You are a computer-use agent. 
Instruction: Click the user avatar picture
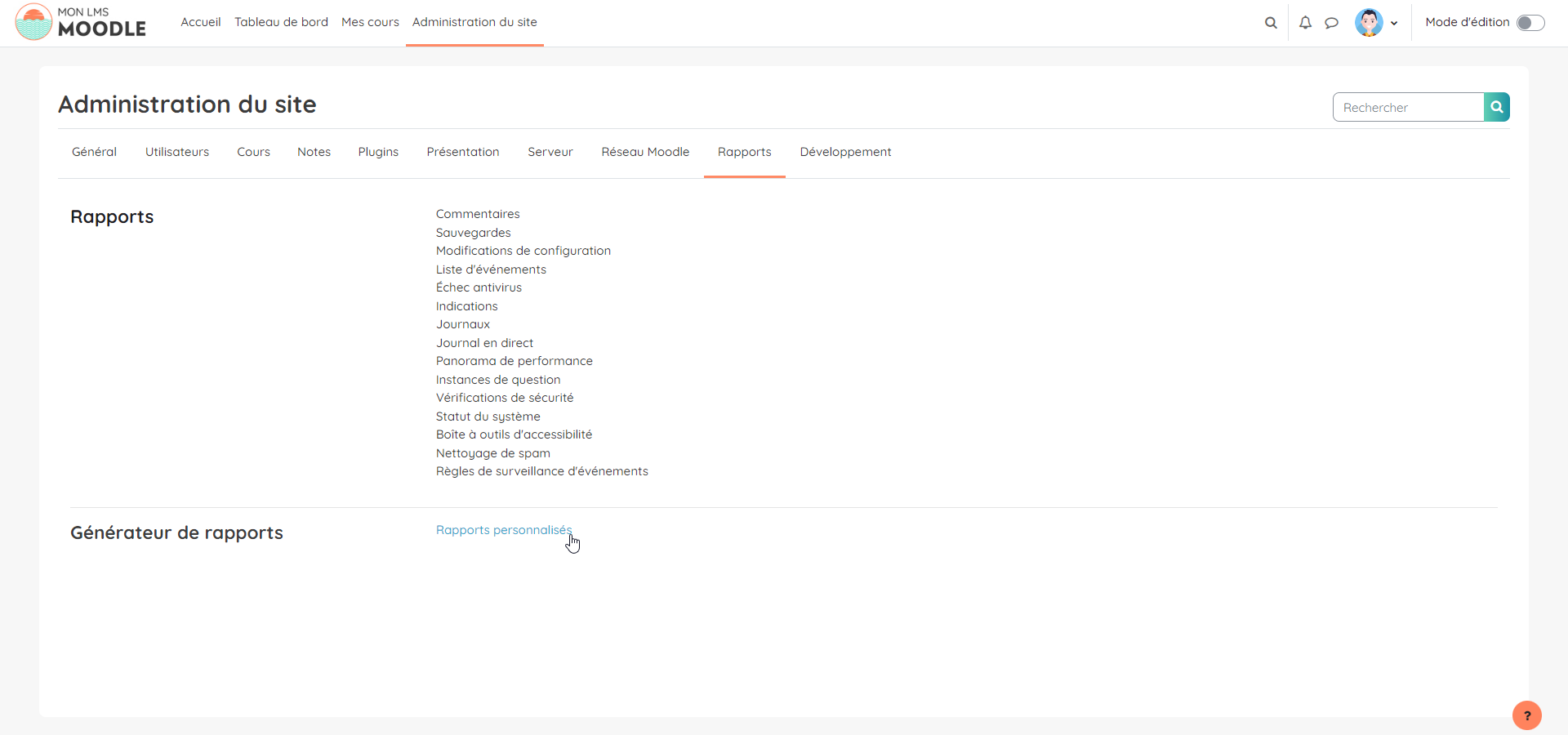1369,23
